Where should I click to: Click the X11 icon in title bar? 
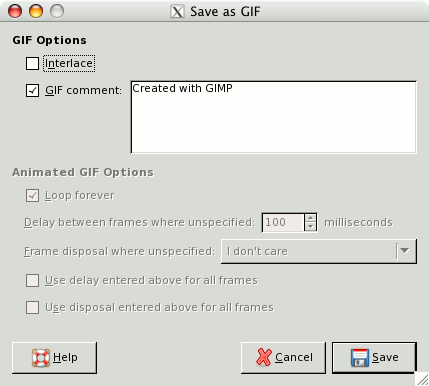[177, 12]
